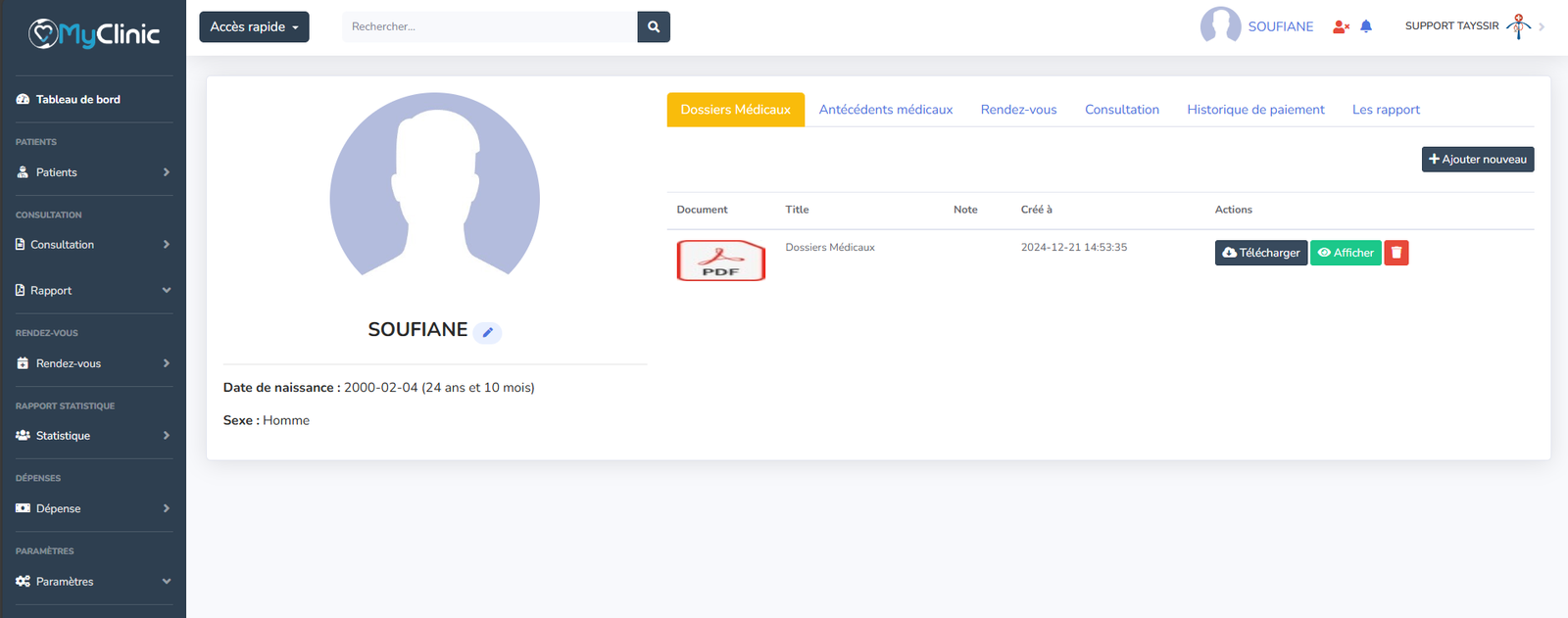
Task: Click the Télécharger button
Action: pos(1260,253)
